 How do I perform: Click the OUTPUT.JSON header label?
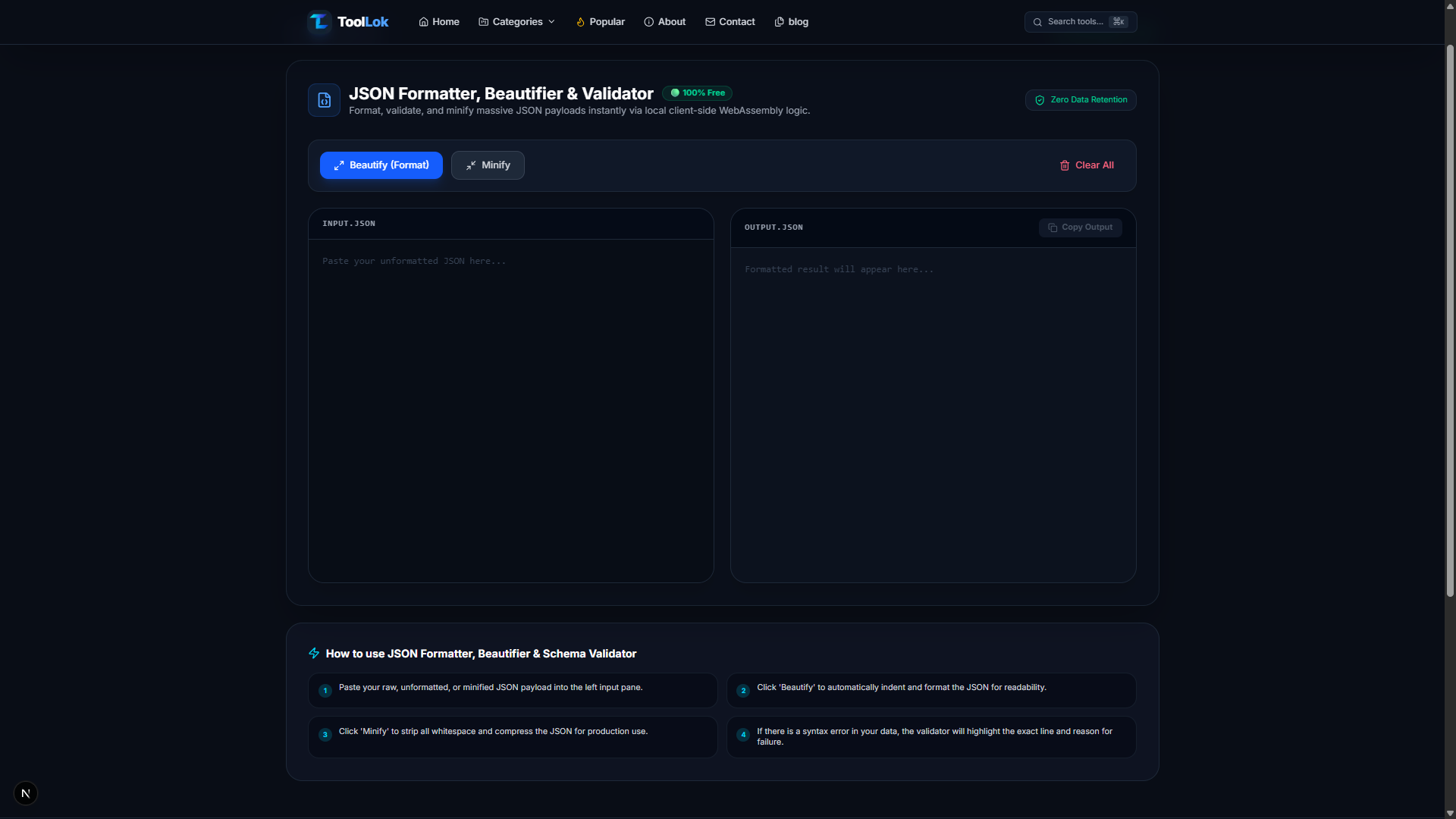coord(773,227)
